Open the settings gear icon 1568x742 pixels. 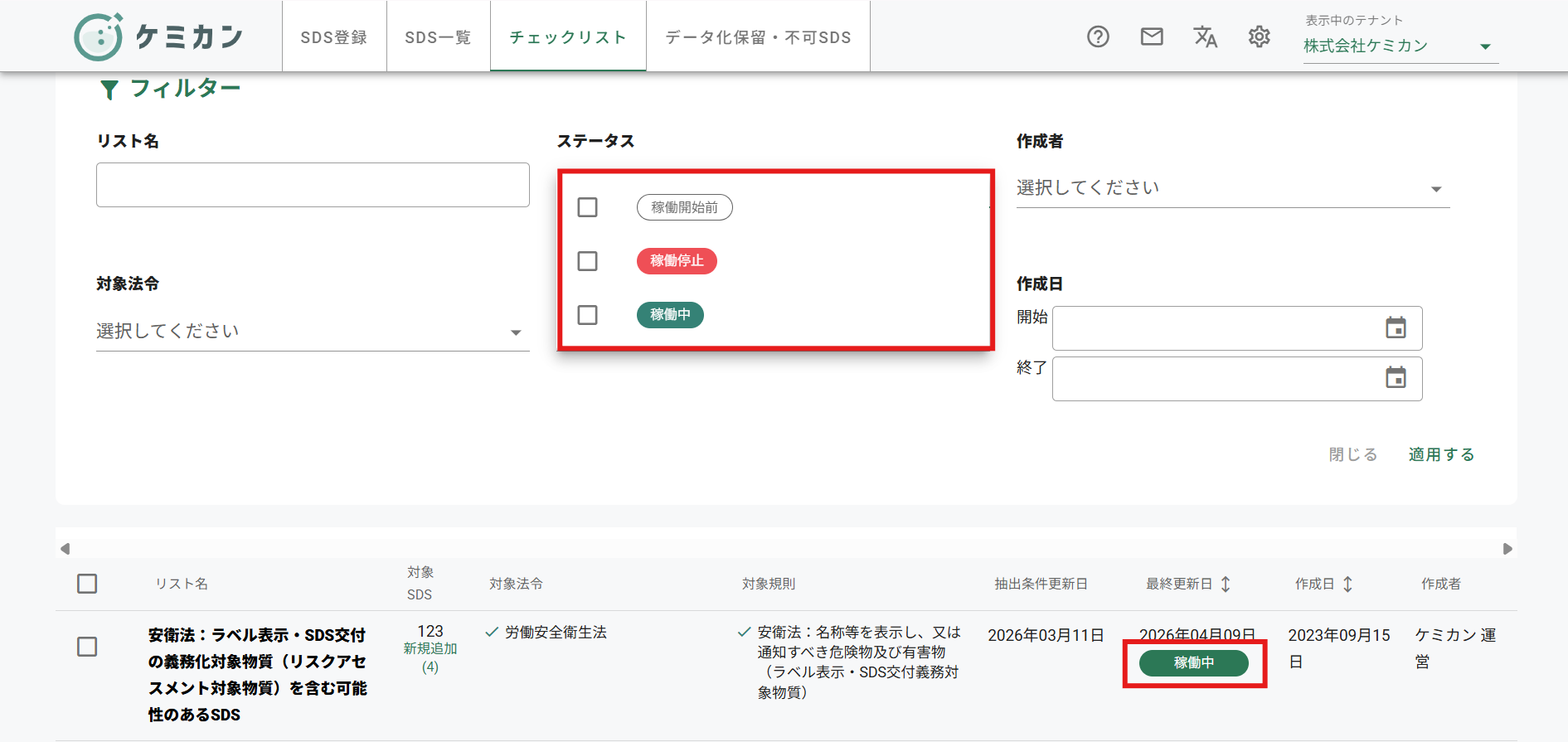(1259, 36)
